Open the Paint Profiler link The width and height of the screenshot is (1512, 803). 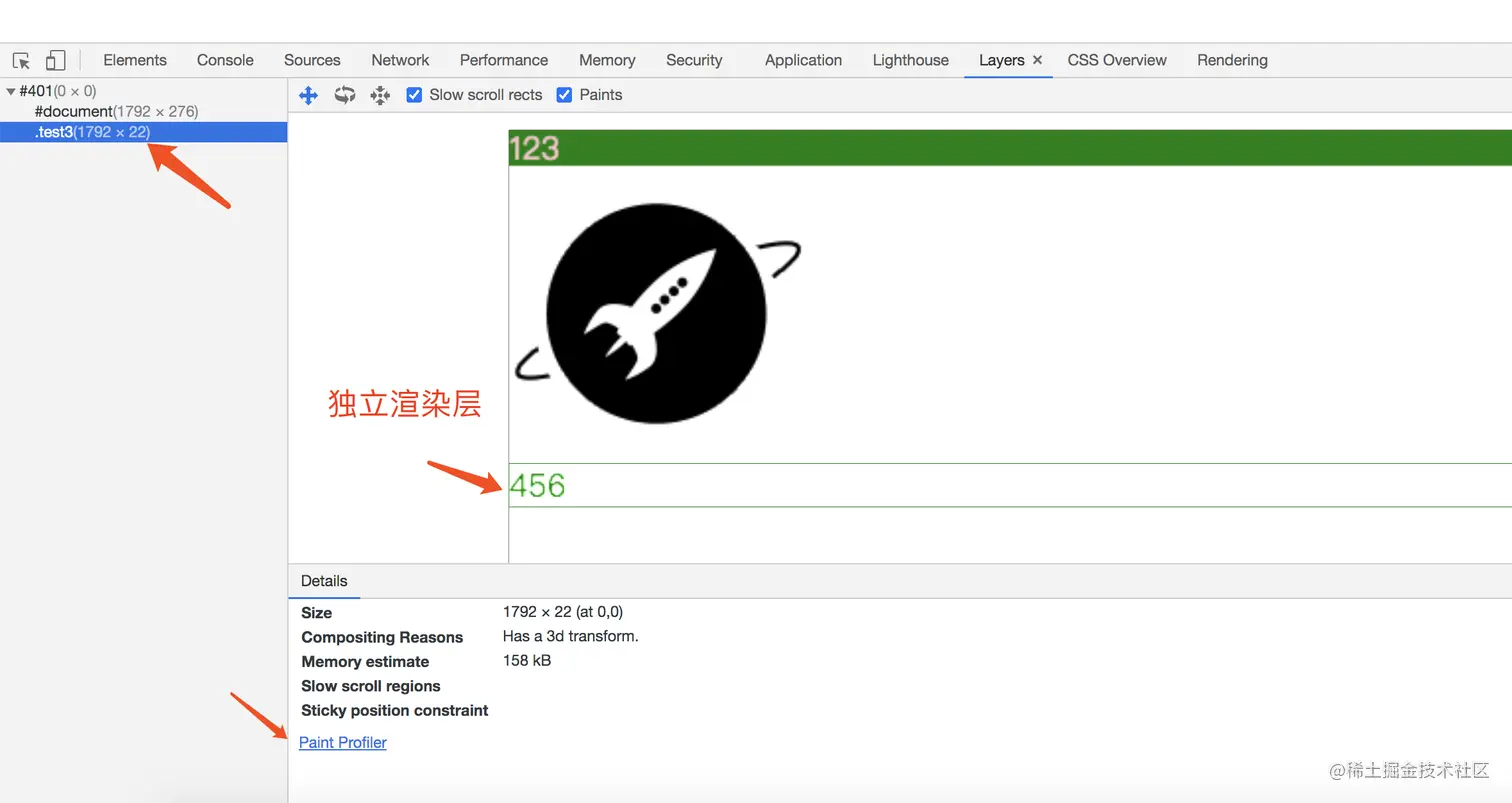point(343,742)
